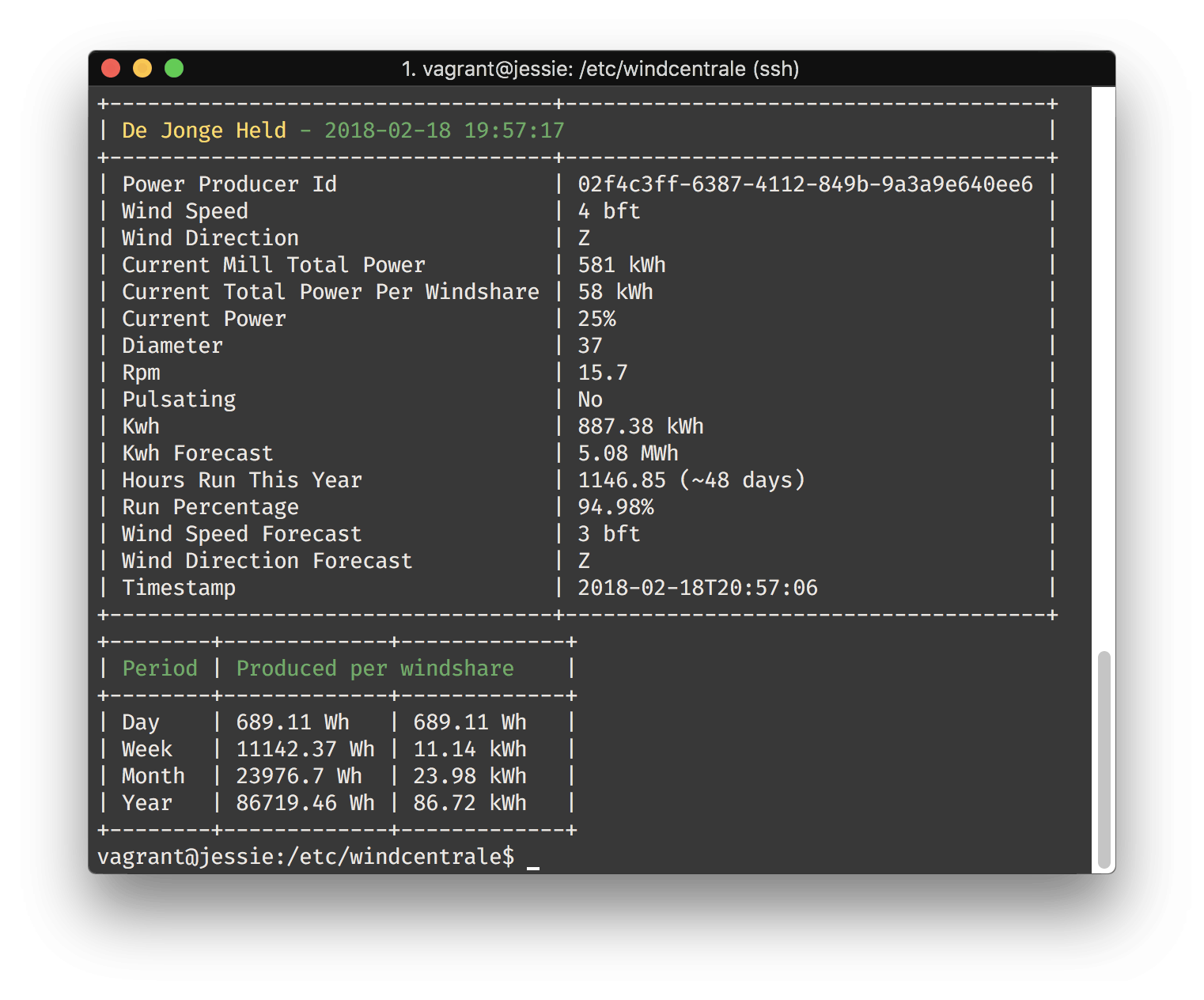The width and height of the screenshot is (1204, 1000).
Task: Click the header date '2018-02-18 19:57:17'
Action: tap(445, 131)
